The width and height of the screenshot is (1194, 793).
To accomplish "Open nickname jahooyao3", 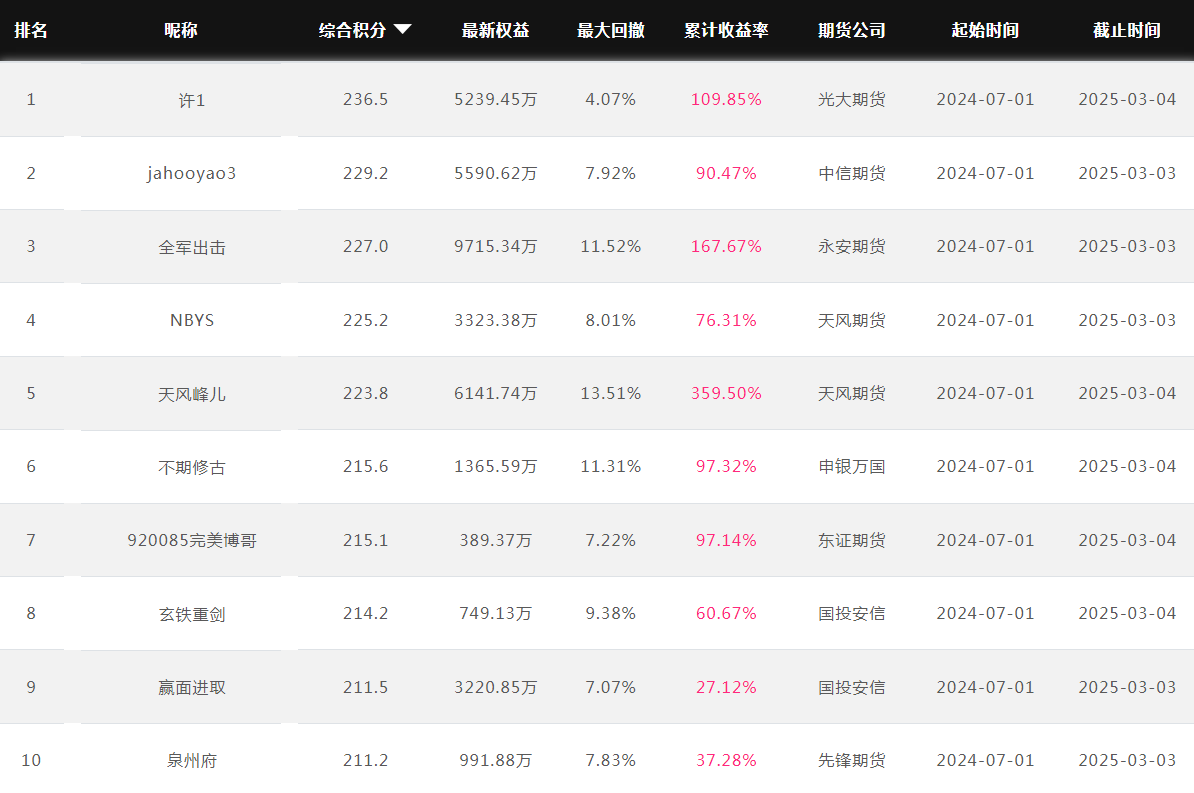I will (192, 174).
